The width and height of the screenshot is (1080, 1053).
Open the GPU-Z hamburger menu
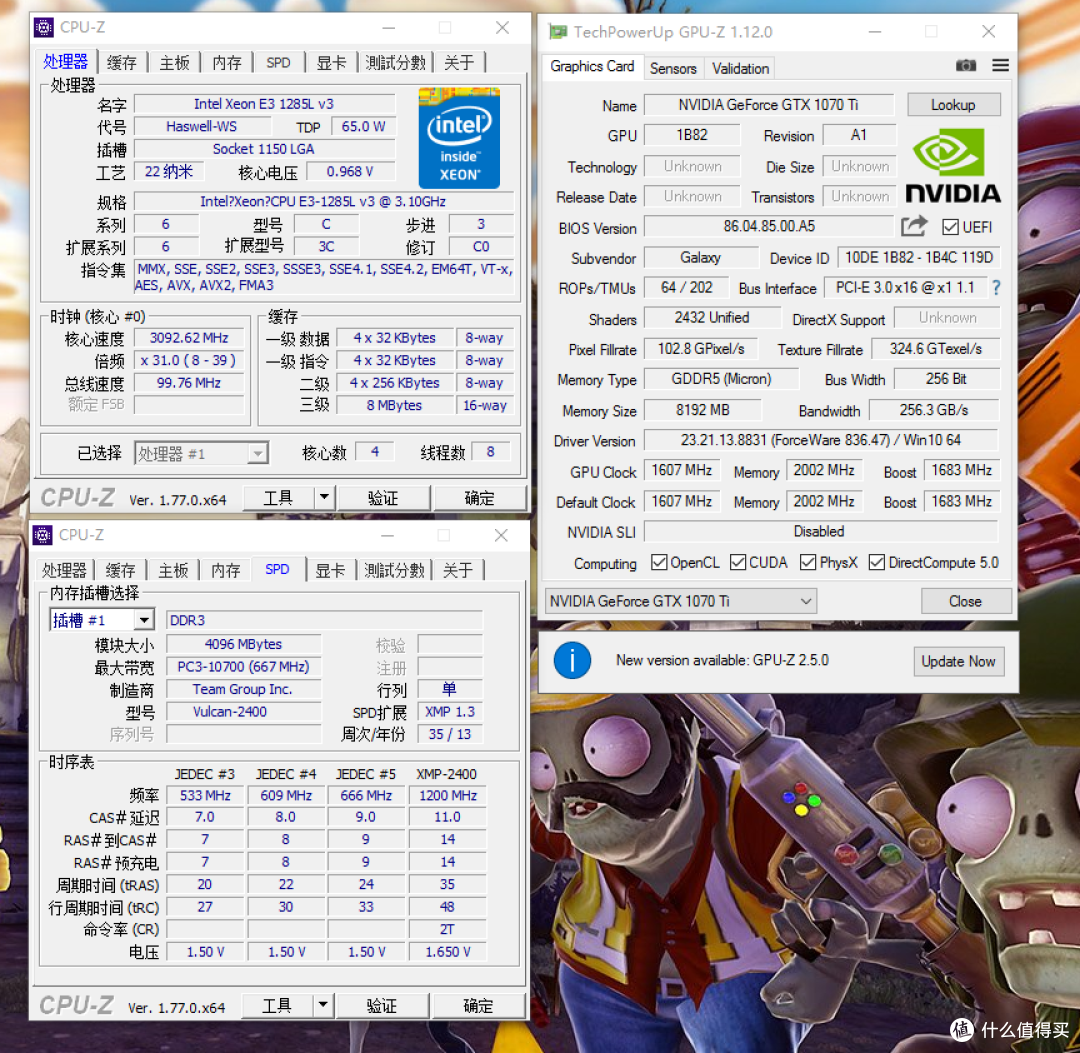click(x=999, y=64)
